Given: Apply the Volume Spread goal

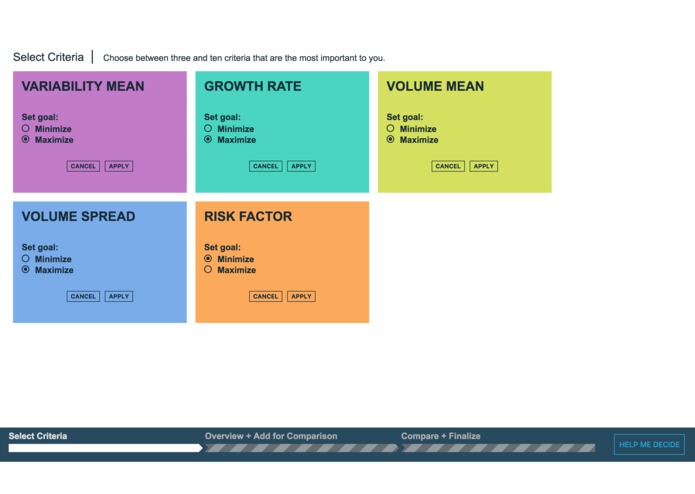Looking at the screenshot, I should point(119,296).
